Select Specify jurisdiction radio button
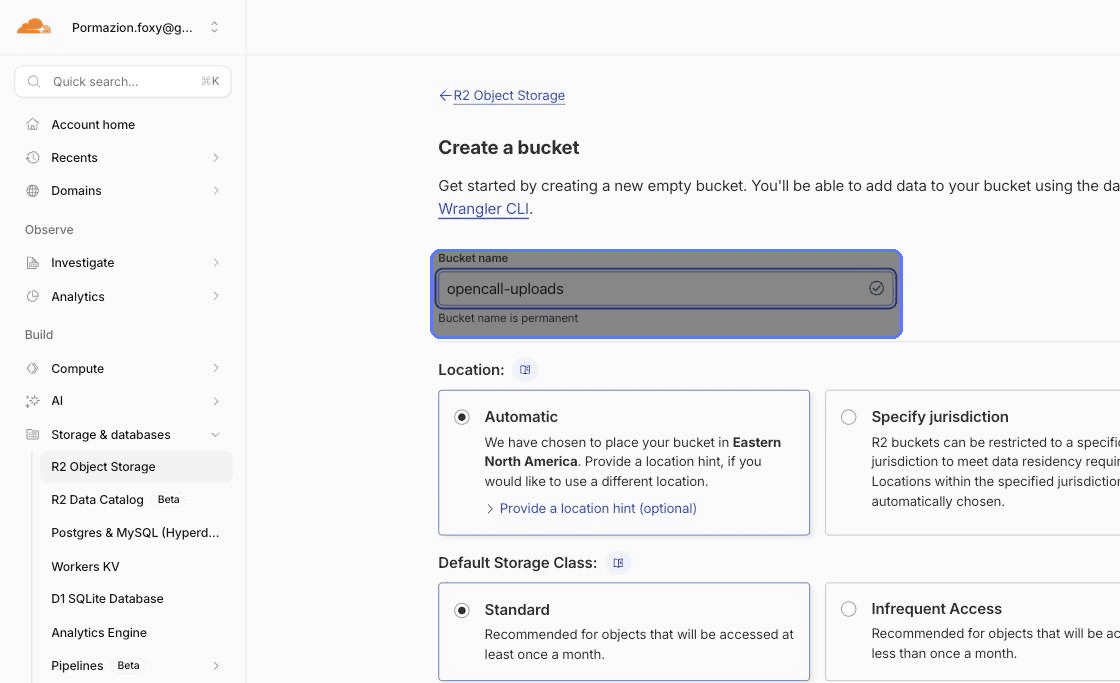This screenshot has height=683, width=1120. [849, 417]
